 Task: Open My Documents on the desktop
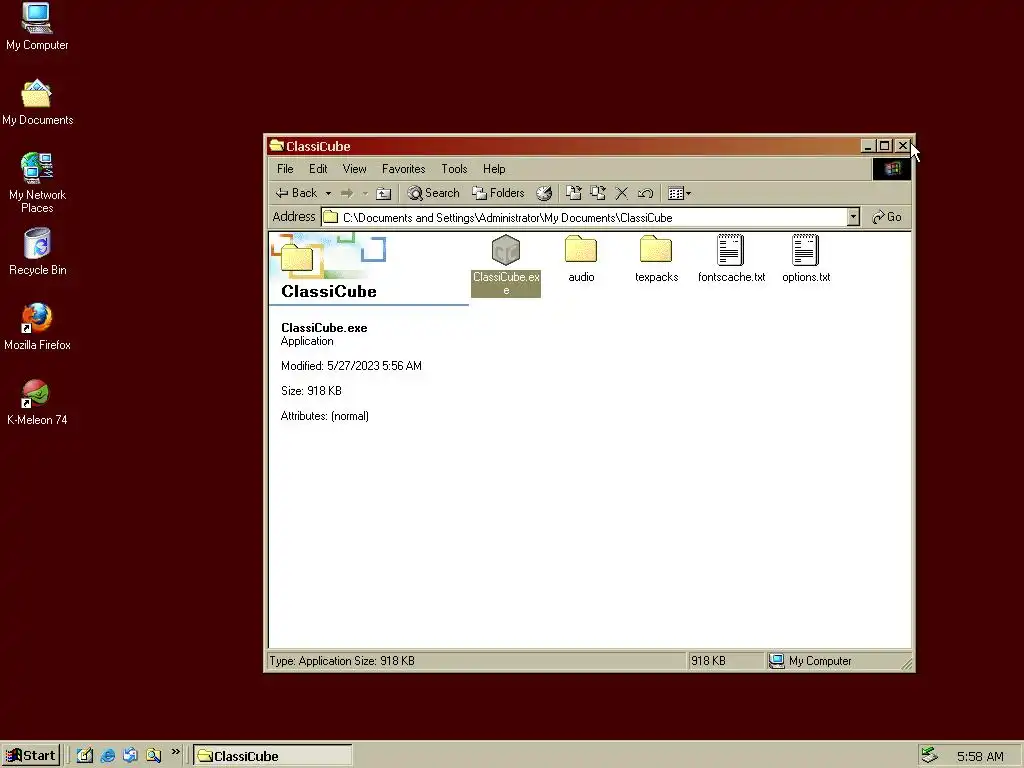(x=37, y=103)
